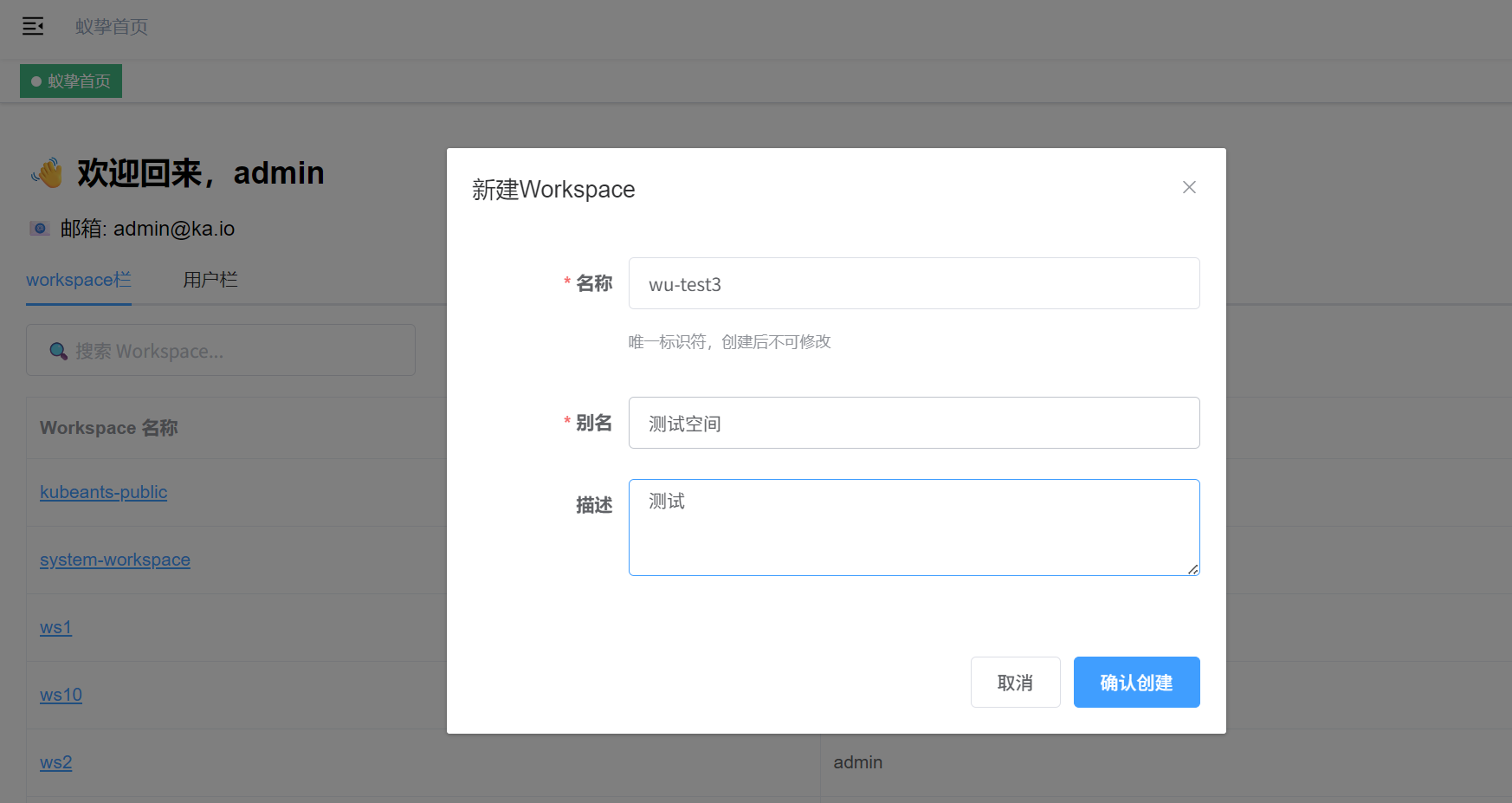
Task: Focus the 名称 field containing wu-test3
Action: pos(914,284)
